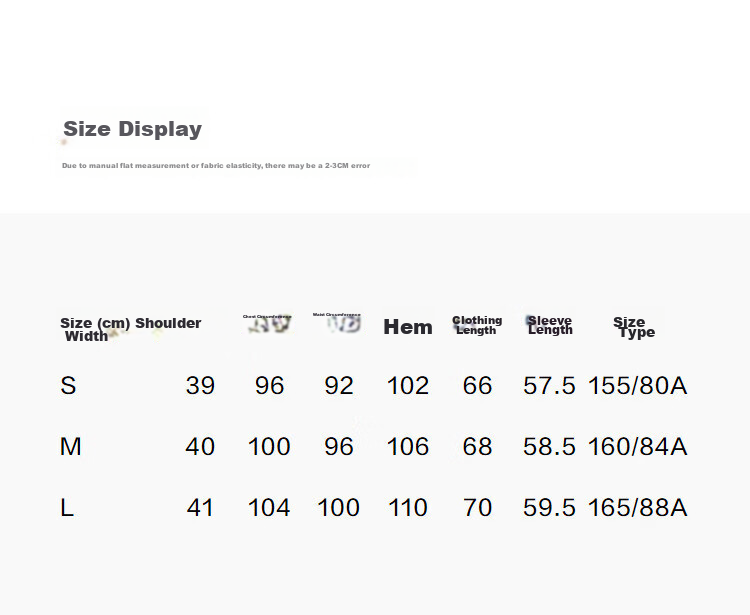Select the 'Size Type' column header
This screenshot has height=615, width=750.
tap(634, 327)
